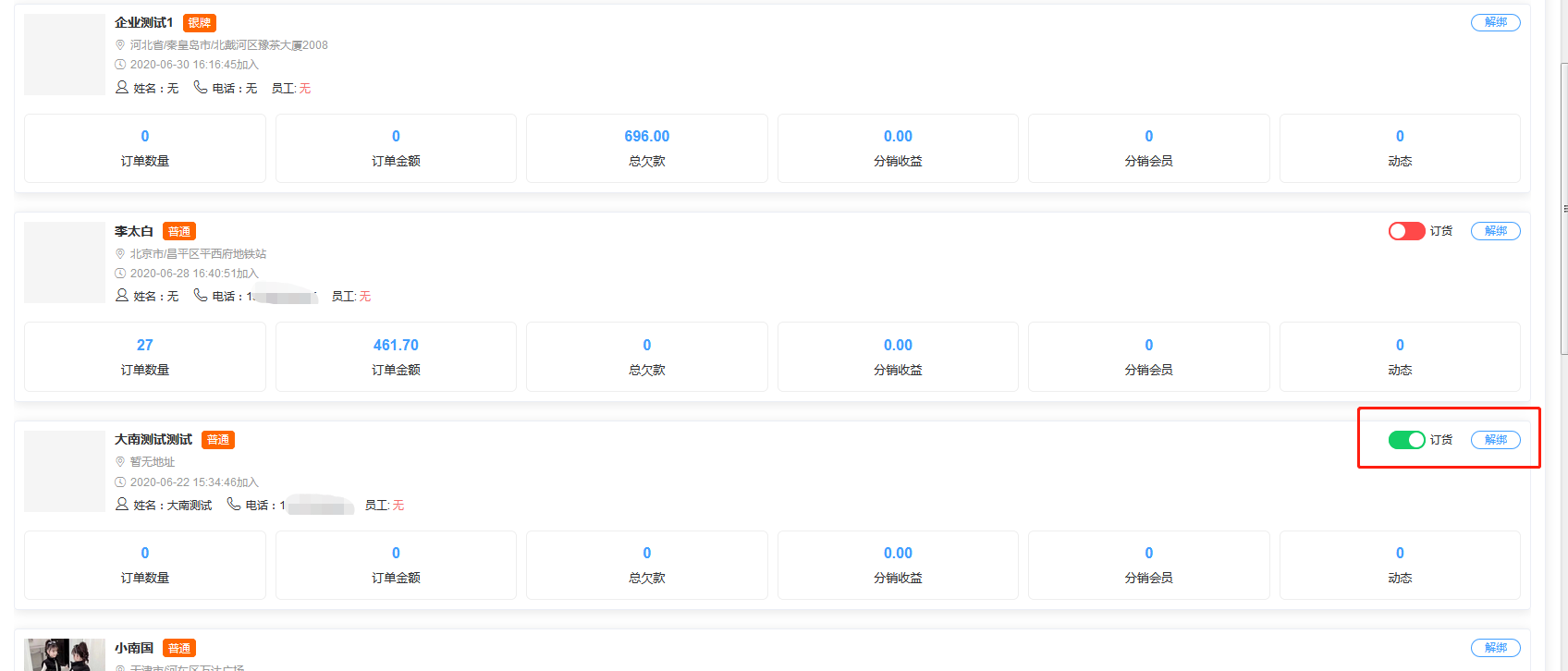1568x671 pixels.
Task: Open 动态 box for 李太白
Action: pos(1400,357)
